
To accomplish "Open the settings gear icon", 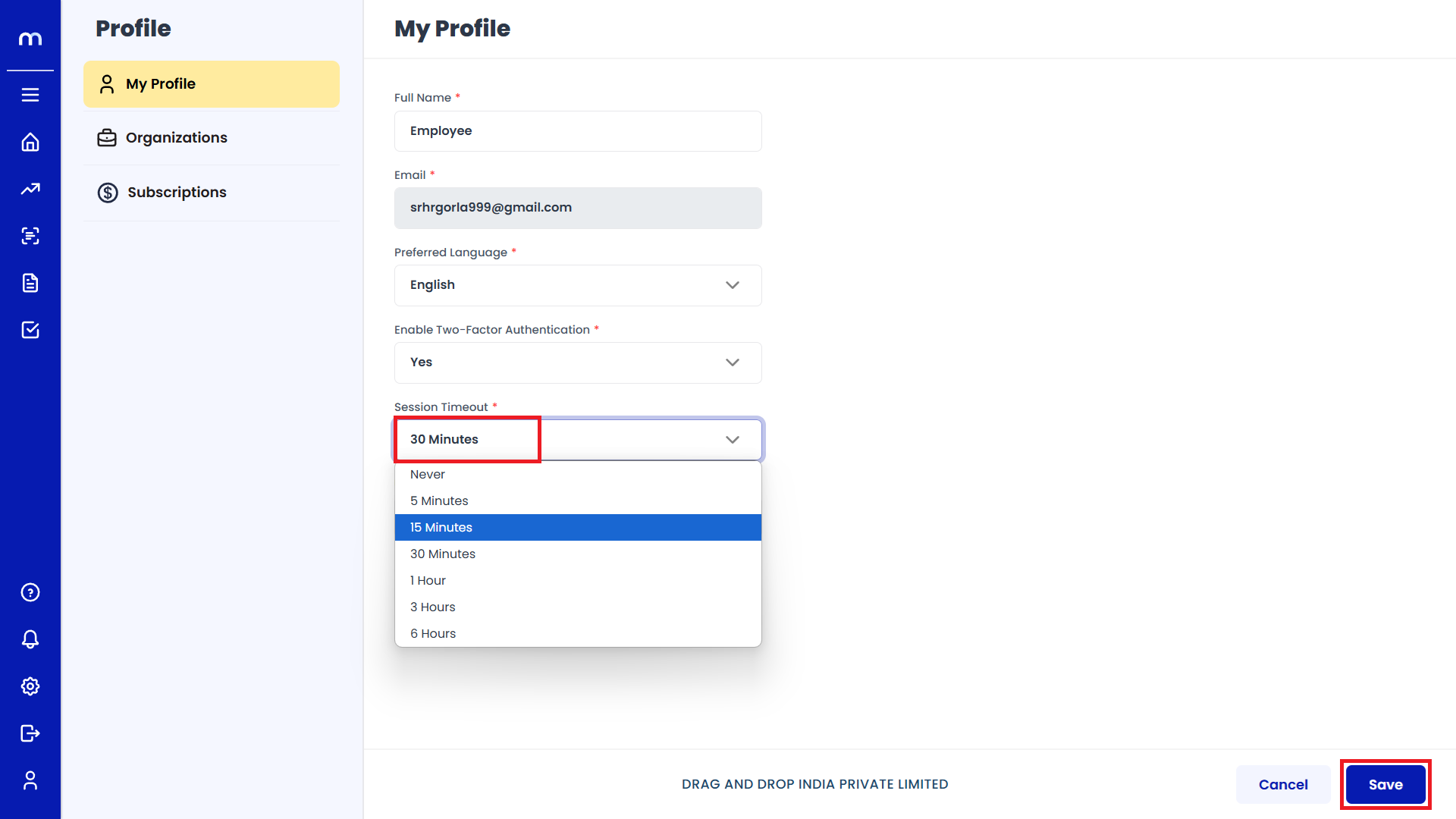I will (x=30, y=686).
